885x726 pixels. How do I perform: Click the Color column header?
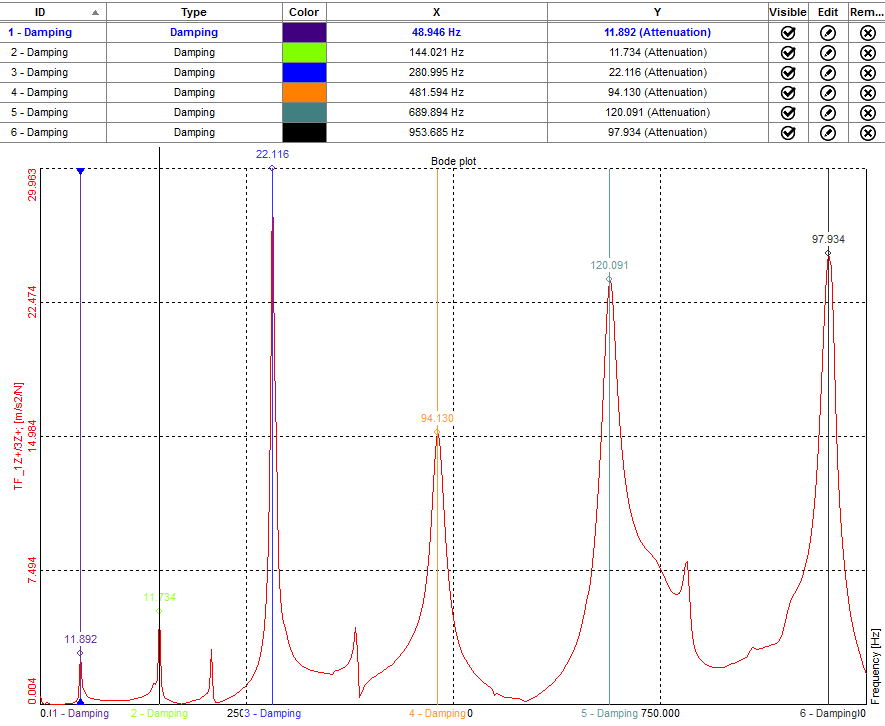coord(304,12)
